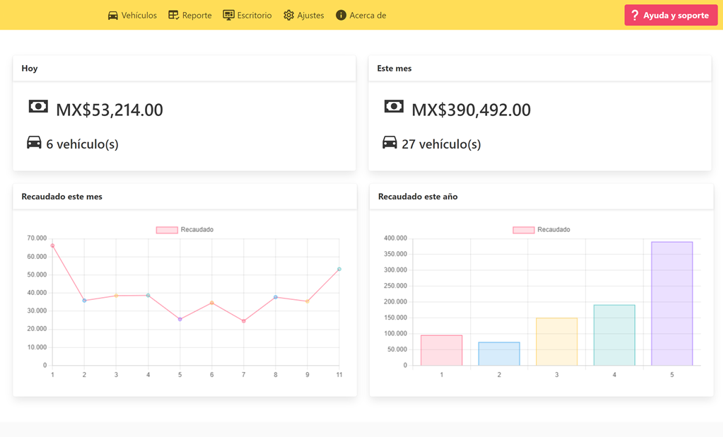Viewport: 723px width, 437px height.
Task: Click the car icon beside Vehículos
Action: (x=113, y=16)
